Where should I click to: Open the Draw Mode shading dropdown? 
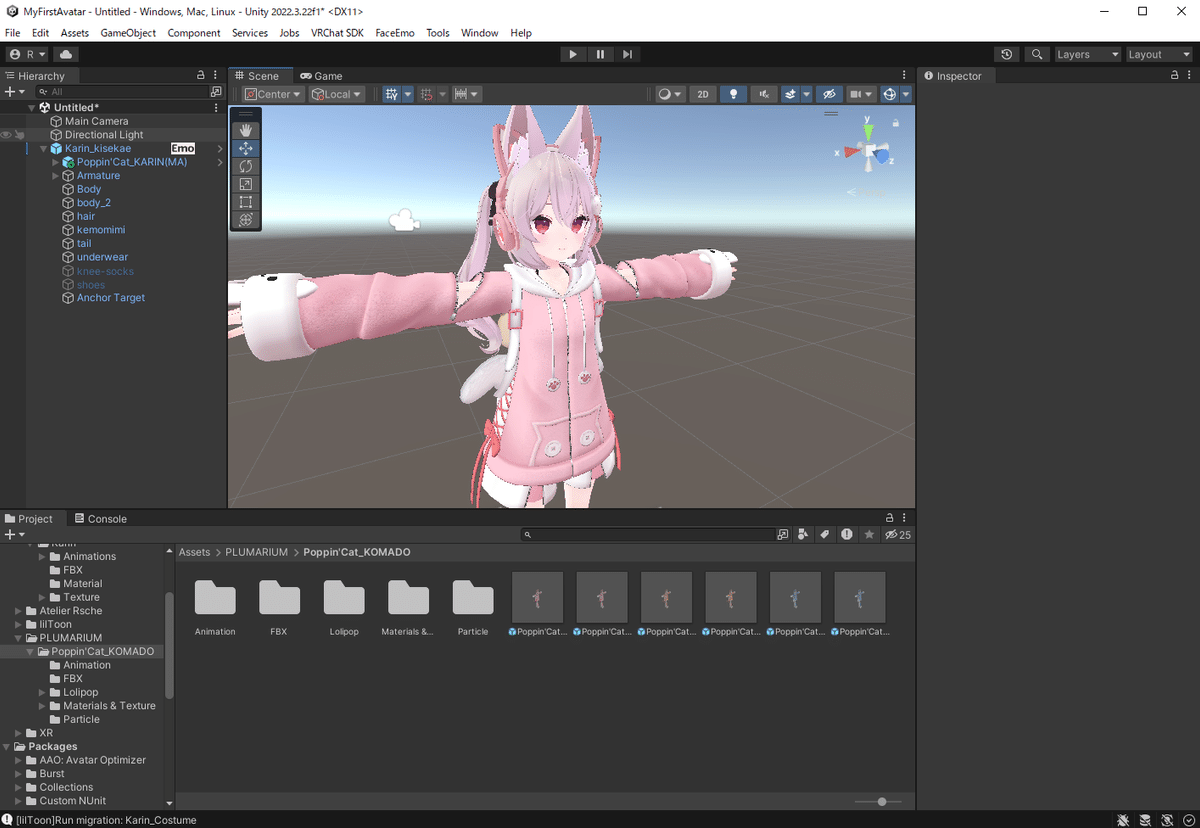(x=669, y=94)
